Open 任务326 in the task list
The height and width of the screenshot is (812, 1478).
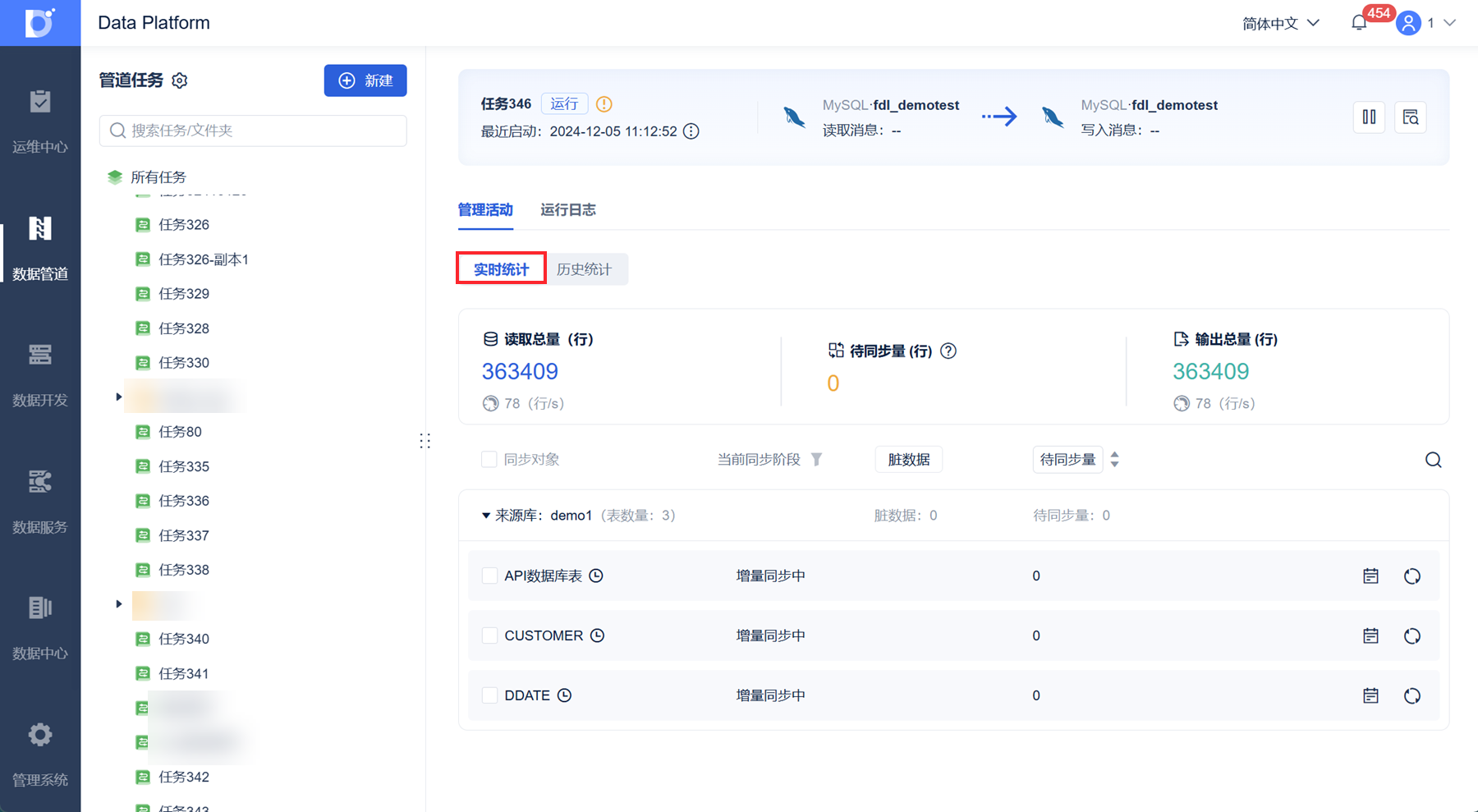[x=184, y=225]
